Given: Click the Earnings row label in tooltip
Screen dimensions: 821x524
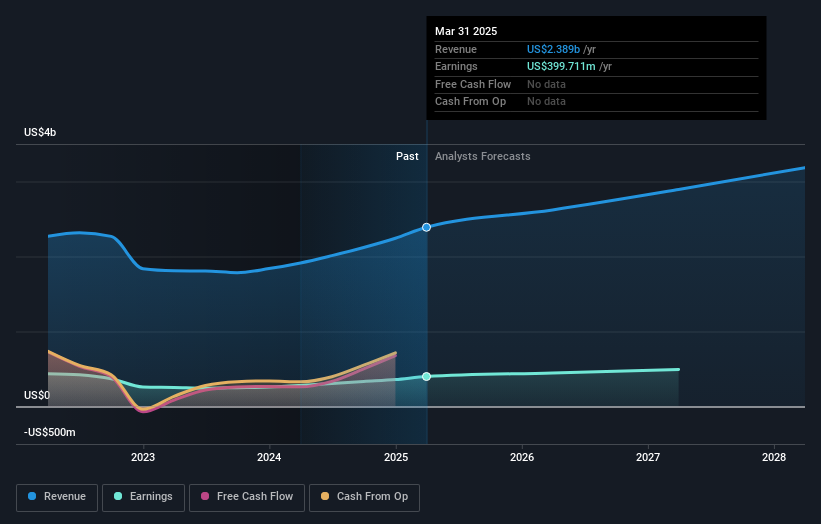Looking at the screenshot, I should [456, 66].
